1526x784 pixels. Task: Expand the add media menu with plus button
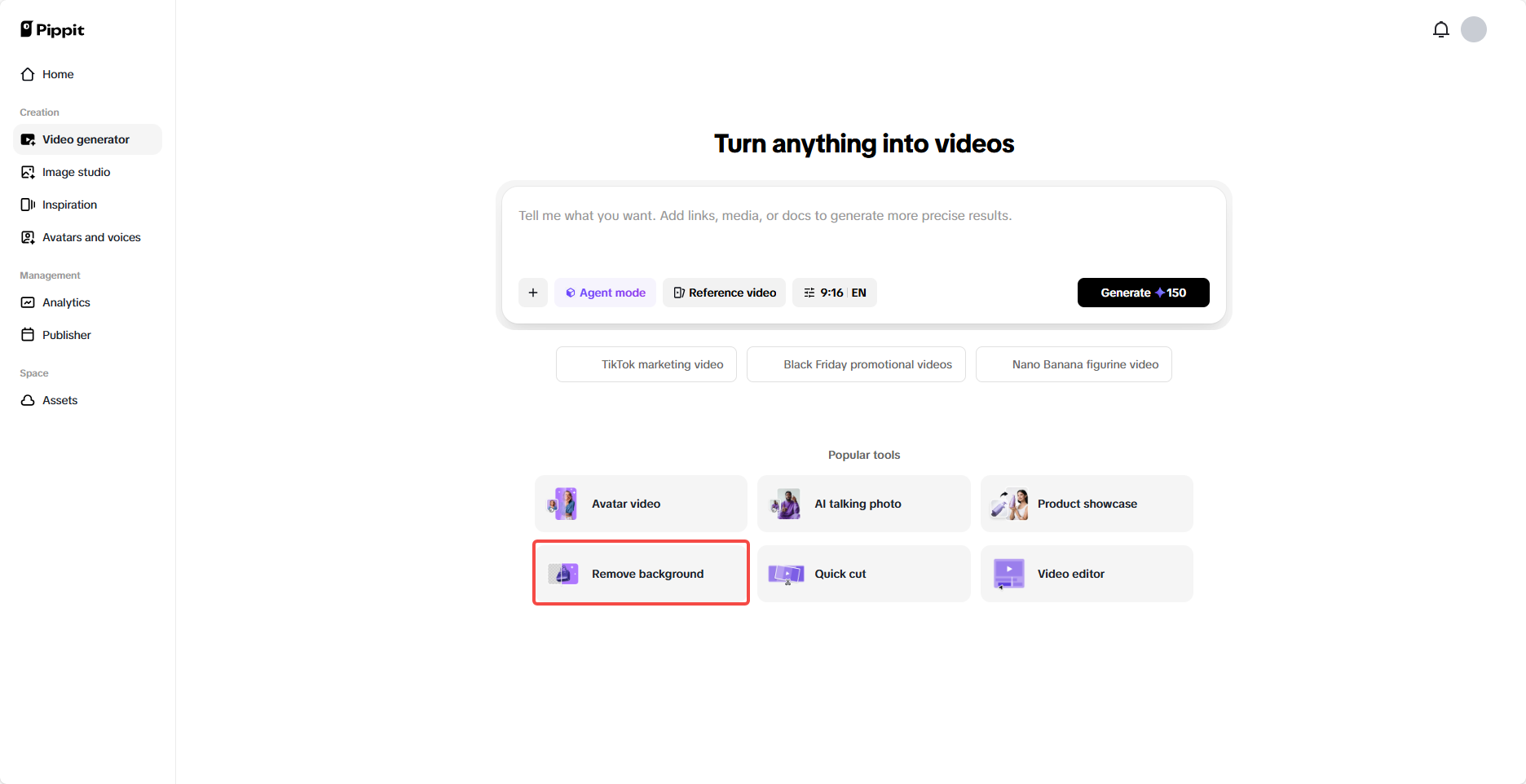pyautogui.click(x=533, y=292)
